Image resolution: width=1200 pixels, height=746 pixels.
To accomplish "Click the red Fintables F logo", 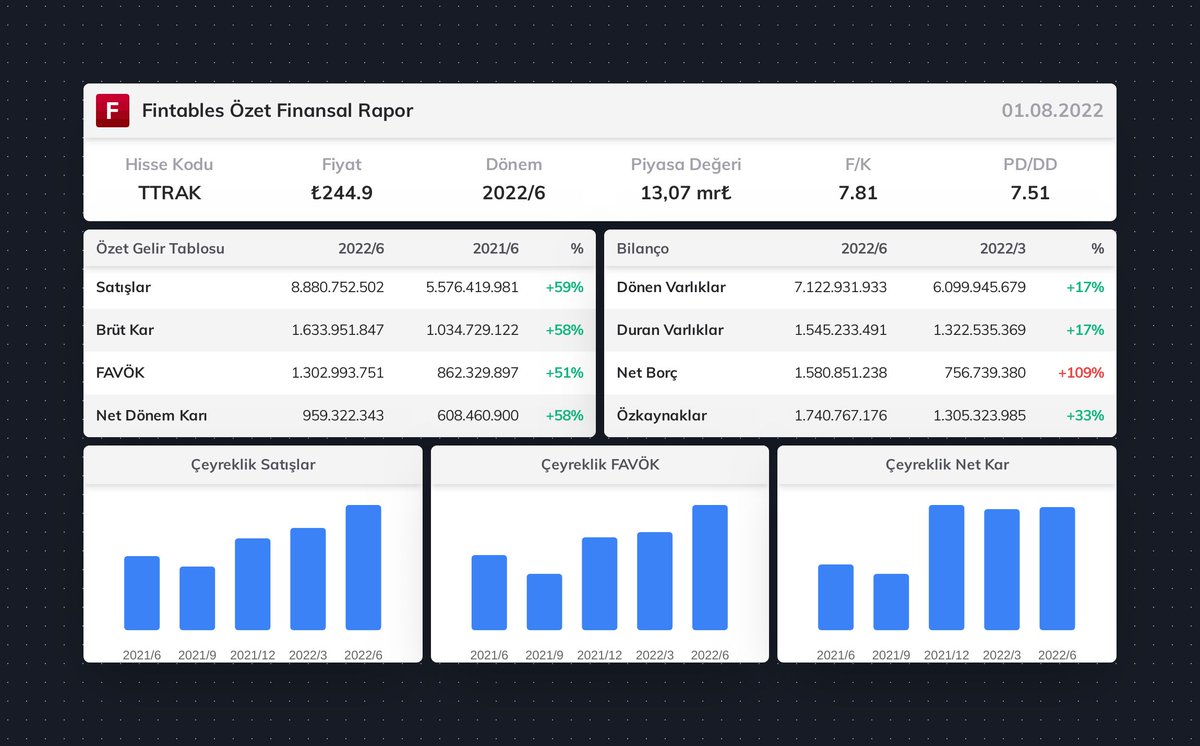I will click(x=112, y=110).
